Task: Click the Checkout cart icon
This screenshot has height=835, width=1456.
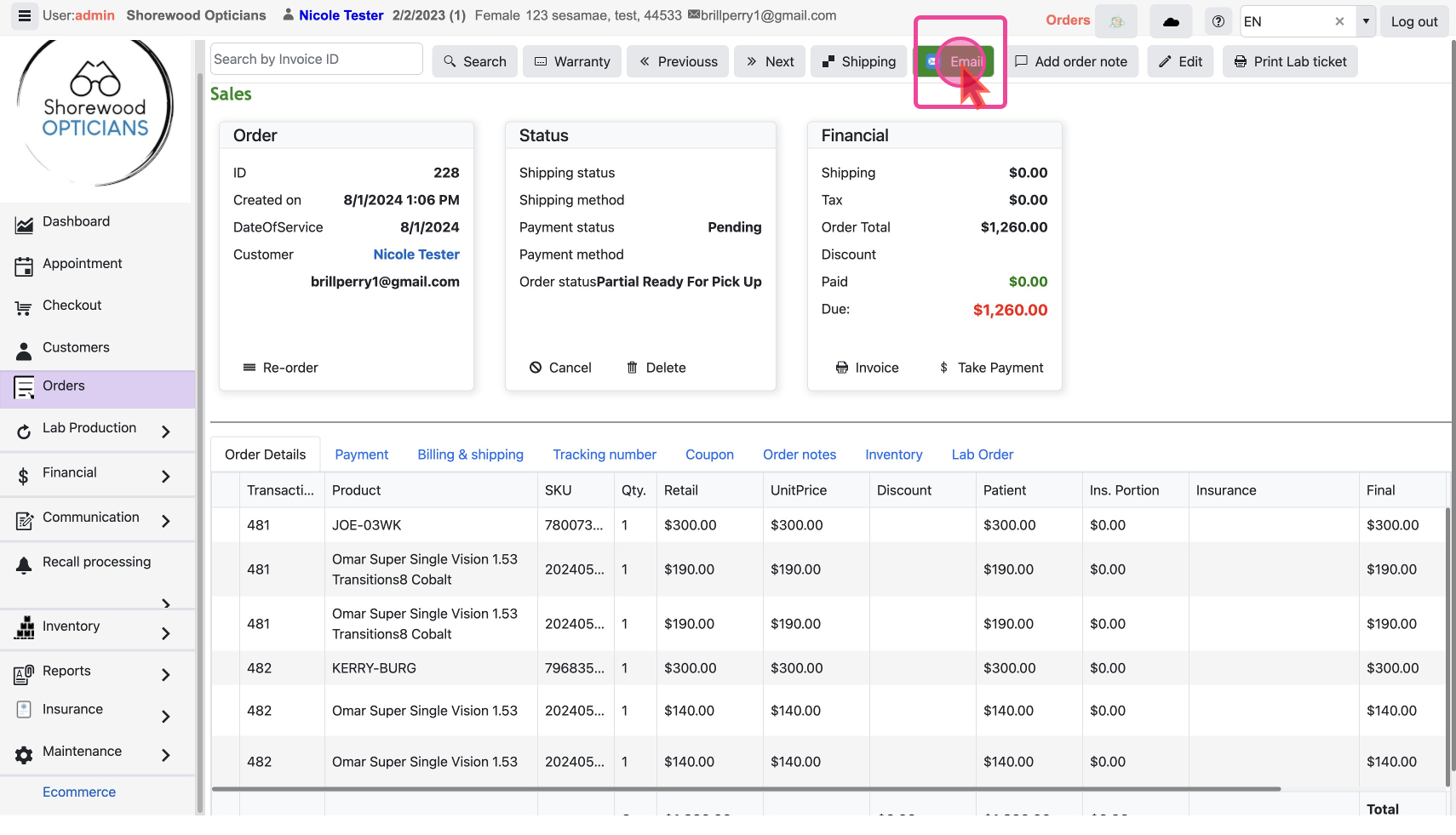Action: pos(24,308)
